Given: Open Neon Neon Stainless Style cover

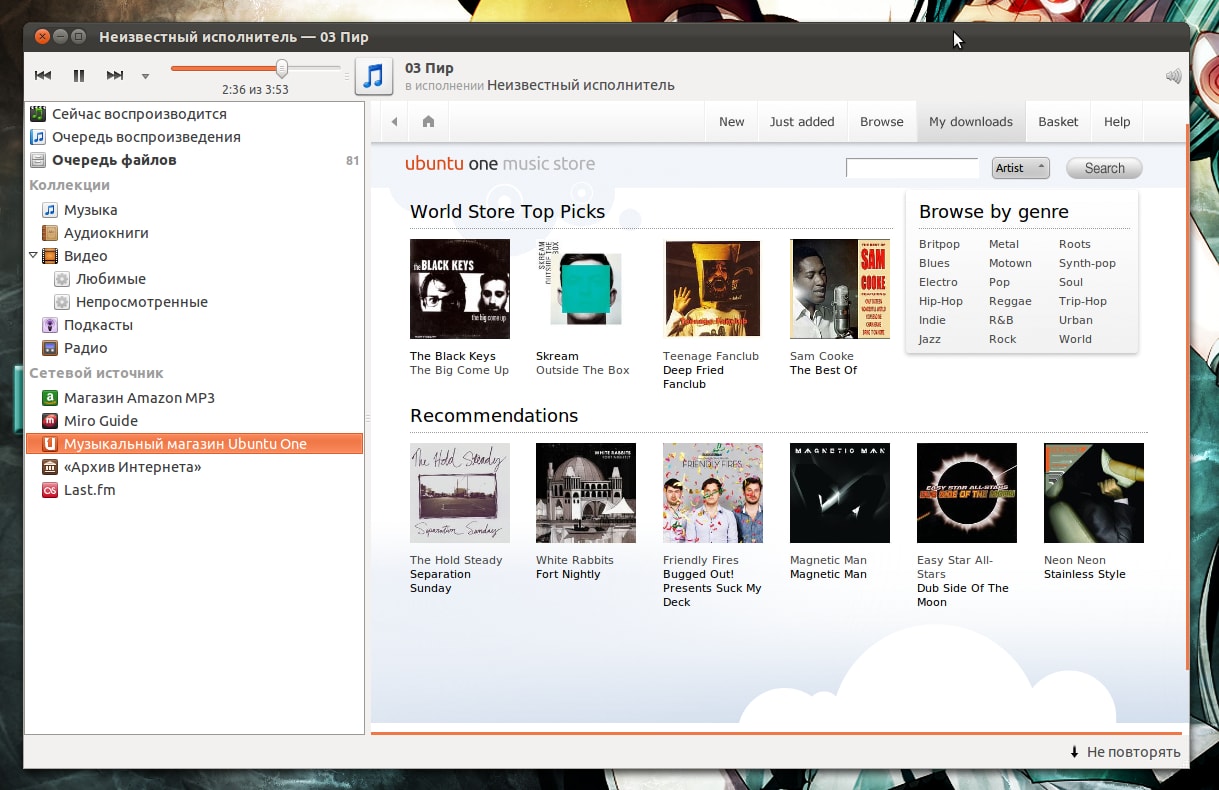Looking at the screenshot, I should 1094,493.
